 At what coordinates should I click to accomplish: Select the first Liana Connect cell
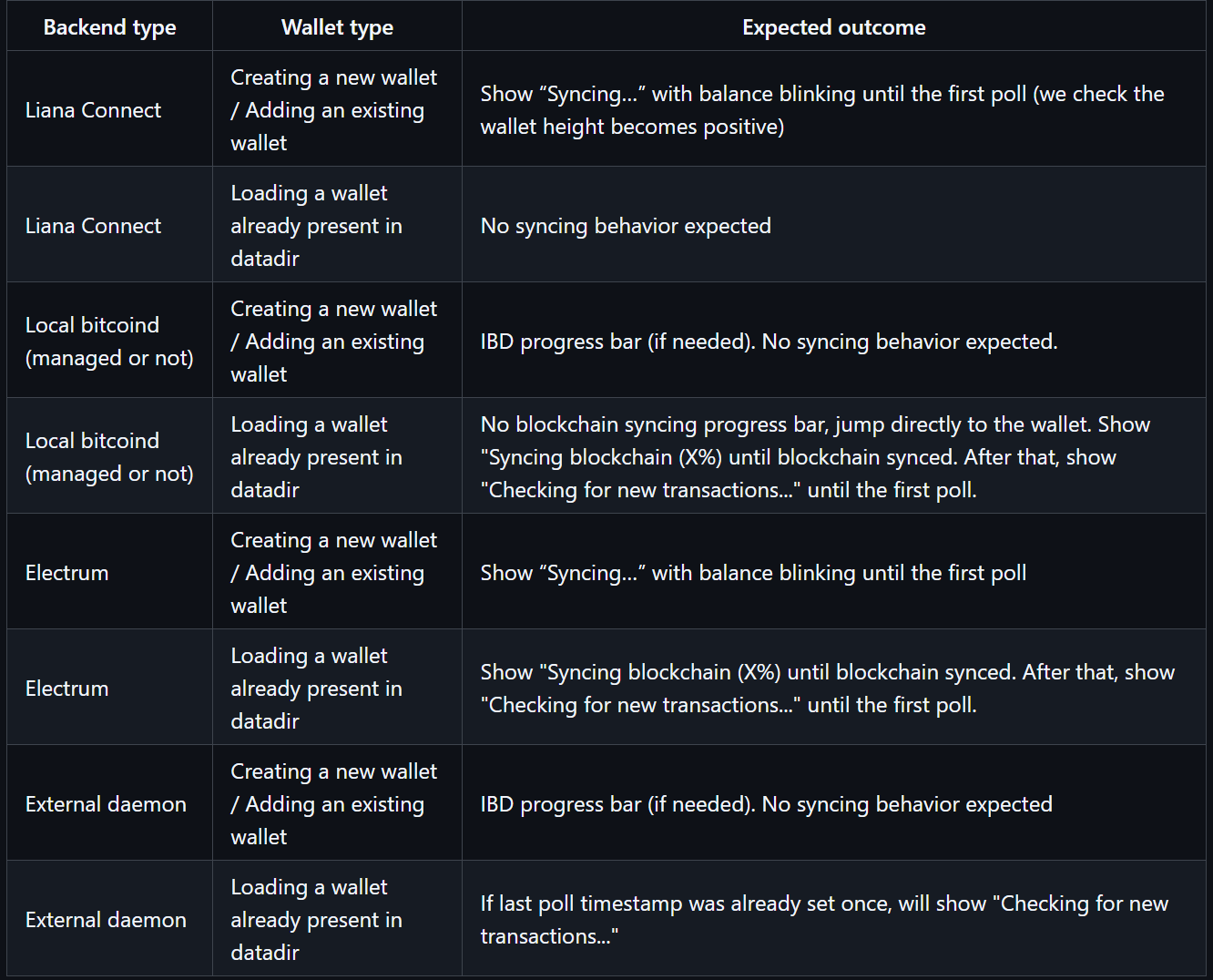(109, 109)
